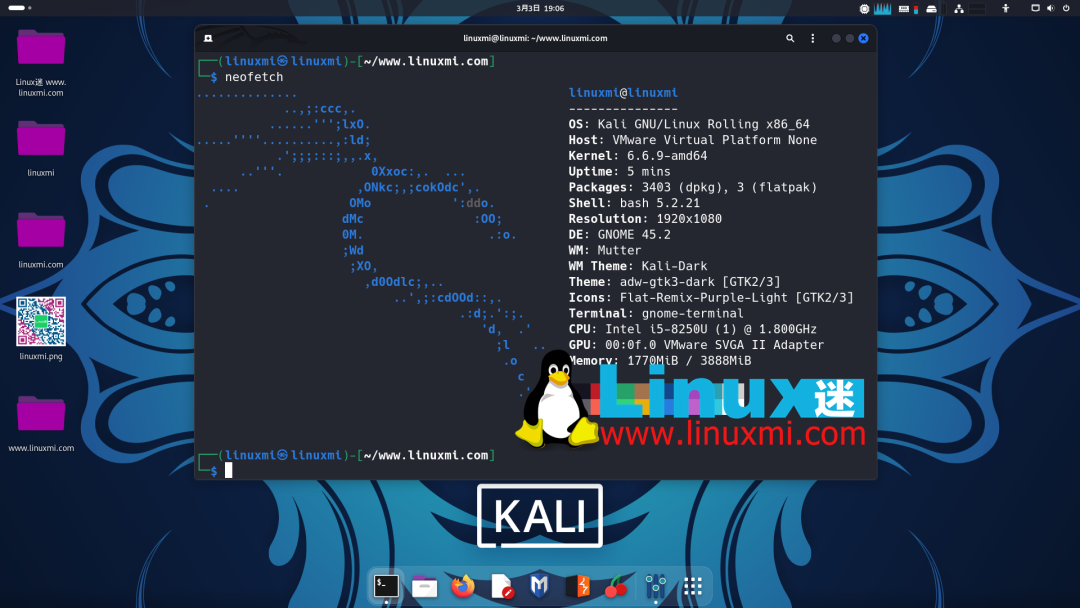
Task: Click the 'Theme: adw-gtk3-dark' line
Action: click(674, 282)
